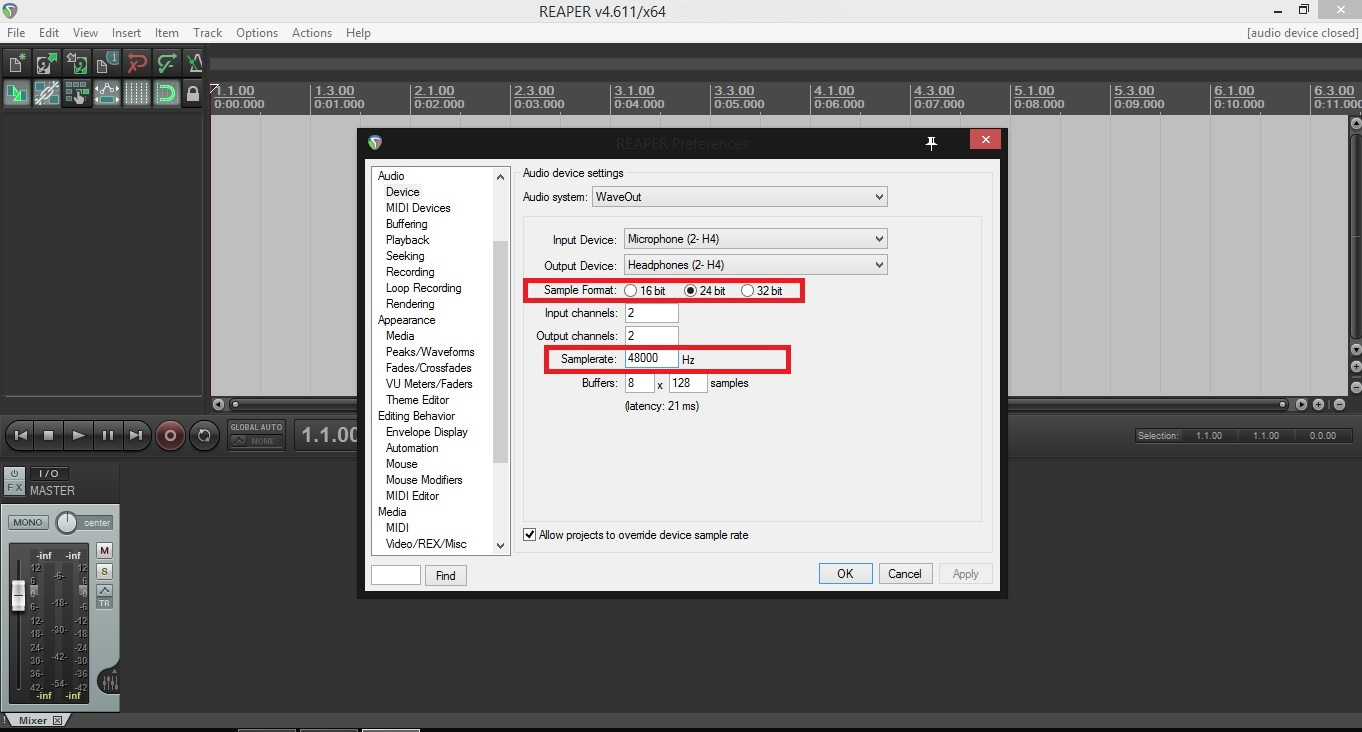The image size is (1362, 732).
Task: Undo the last action
Action: pyautogui.click(x=136, y=63)
